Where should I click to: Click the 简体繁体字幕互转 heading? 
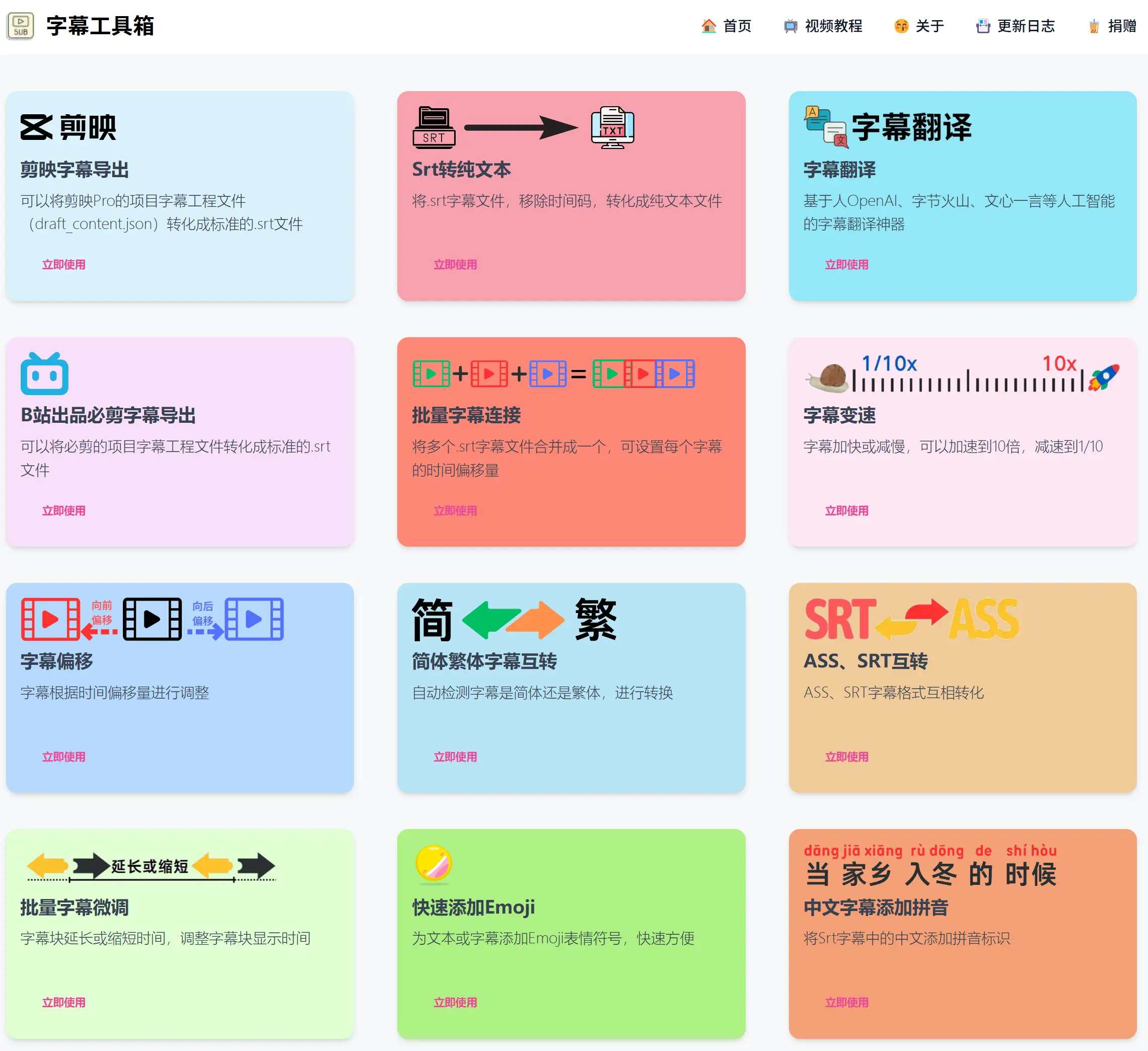click(x=484, y=661)
